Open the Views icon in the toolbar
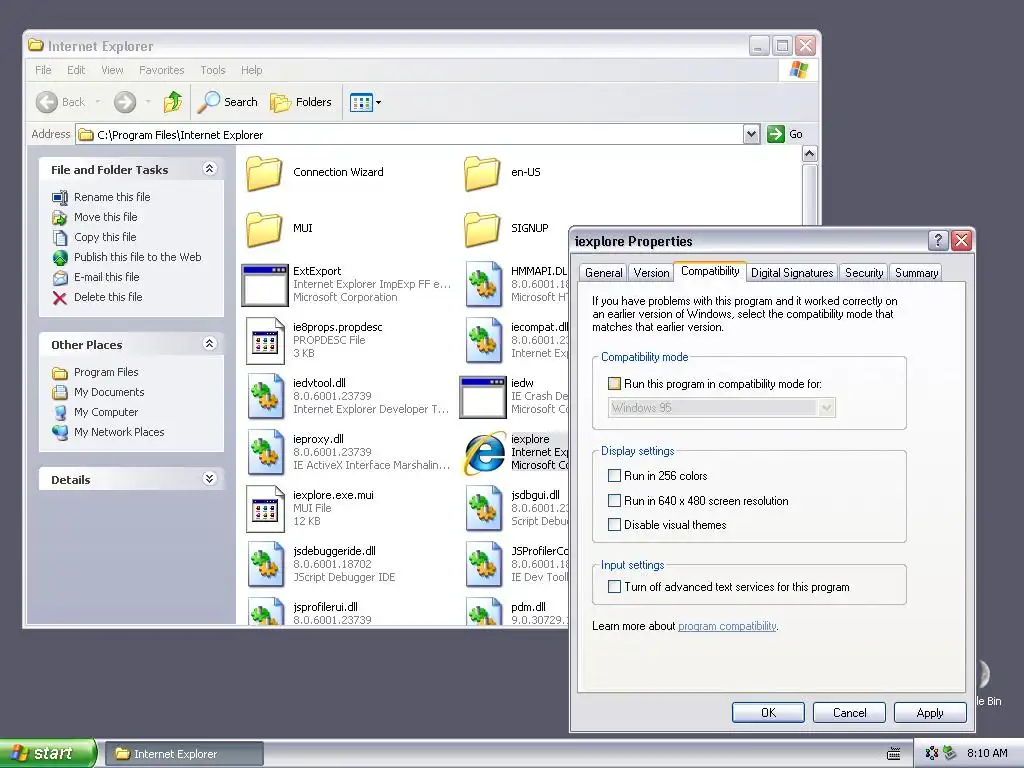Image resolution: width=1024 pixels, height=768 pixels. (x=360, y=102)
